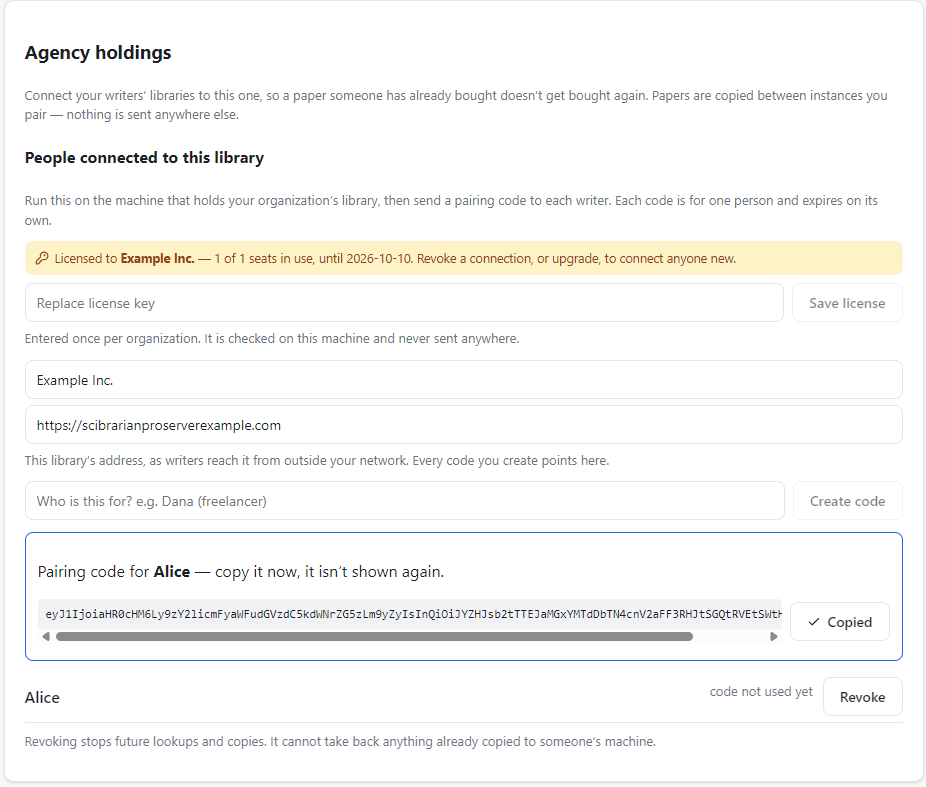Image resolution: width=926 pixels, height=787 pixels.
Task: Click the description beginning 'Connect your writers' libraries'
Action: [x=456, y=105]
